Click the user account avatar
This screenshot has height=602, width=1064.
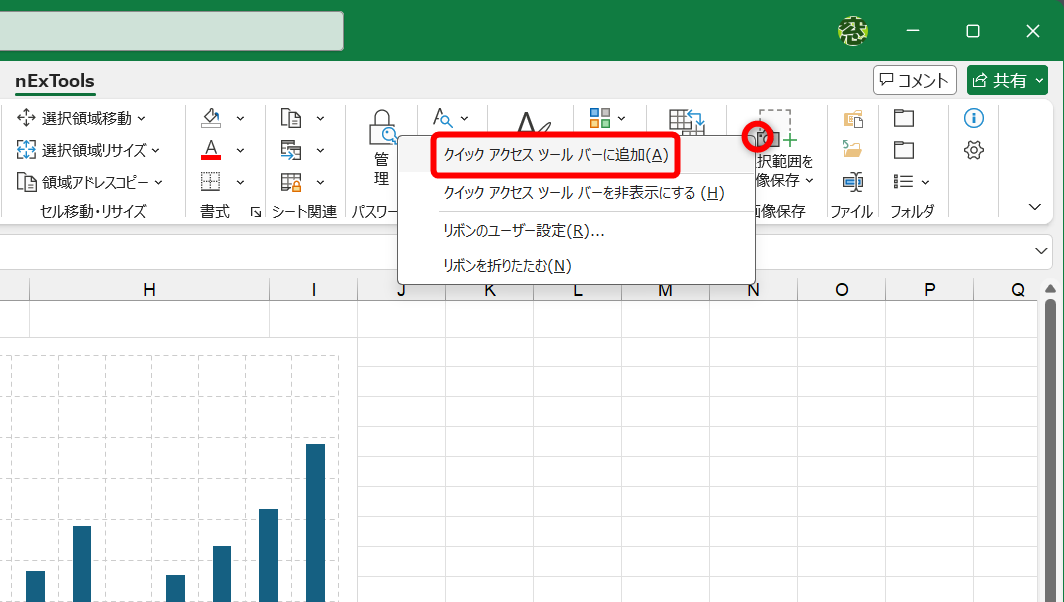[x=852, y=31]
